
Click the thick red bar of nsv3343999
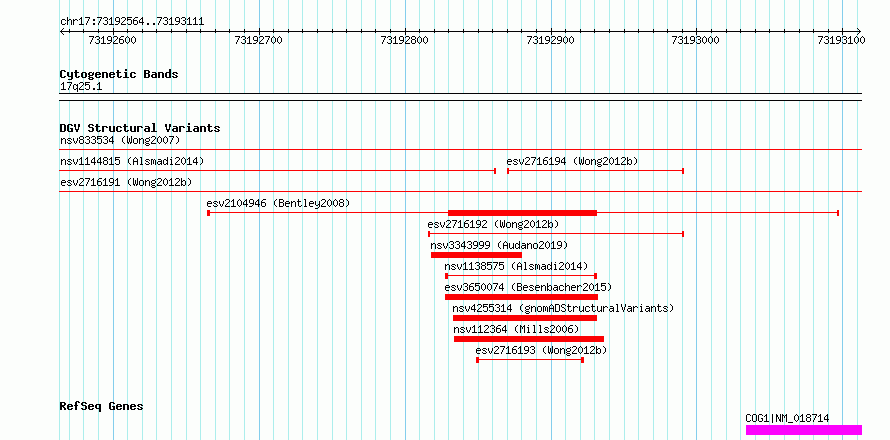pyautogui.click(x=476, y=255)
